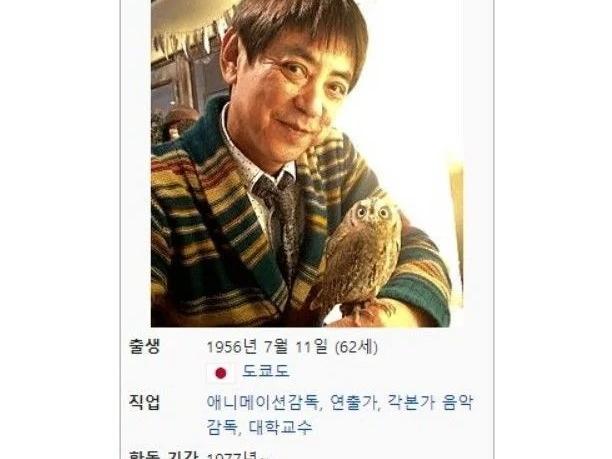Click the Japan flag icon
612x459 pixels.
pos(221,373)
